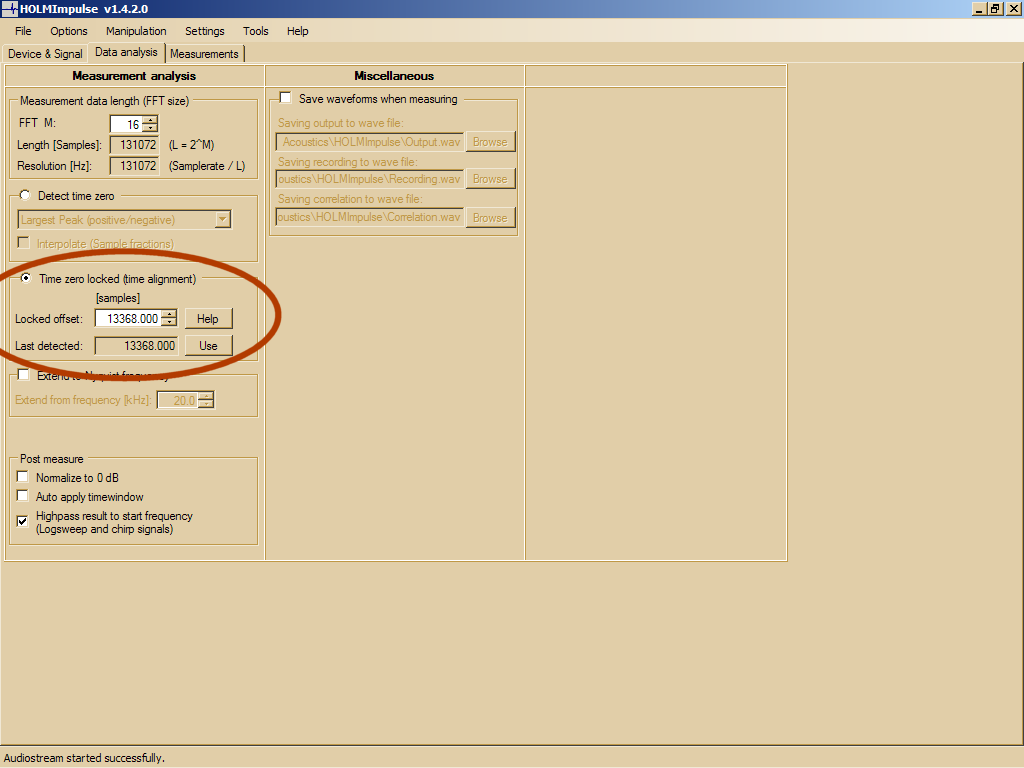This screenshot has width=1024, height=768.
Task: Increase FFT M with up arrow
Action: [x=150, y=120]
